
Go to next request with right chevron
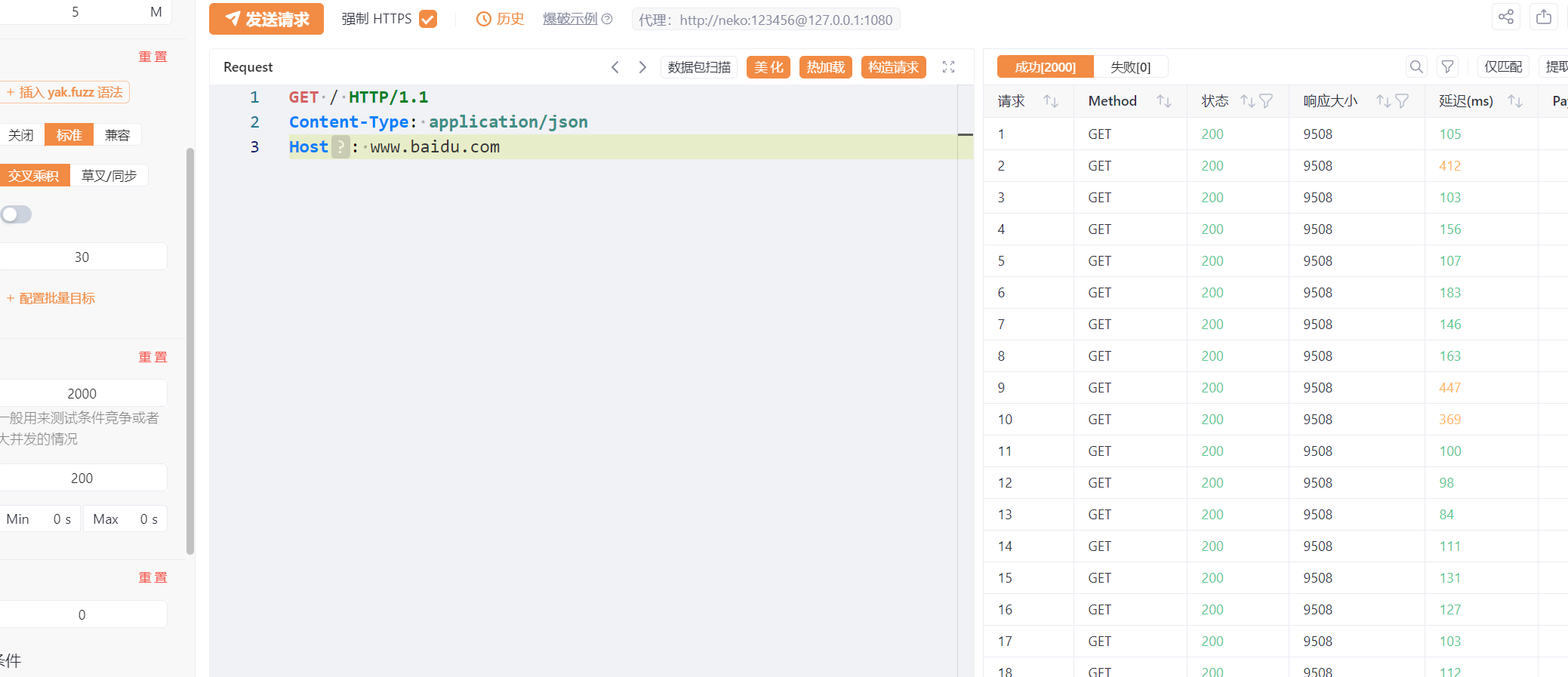[642, 67]
